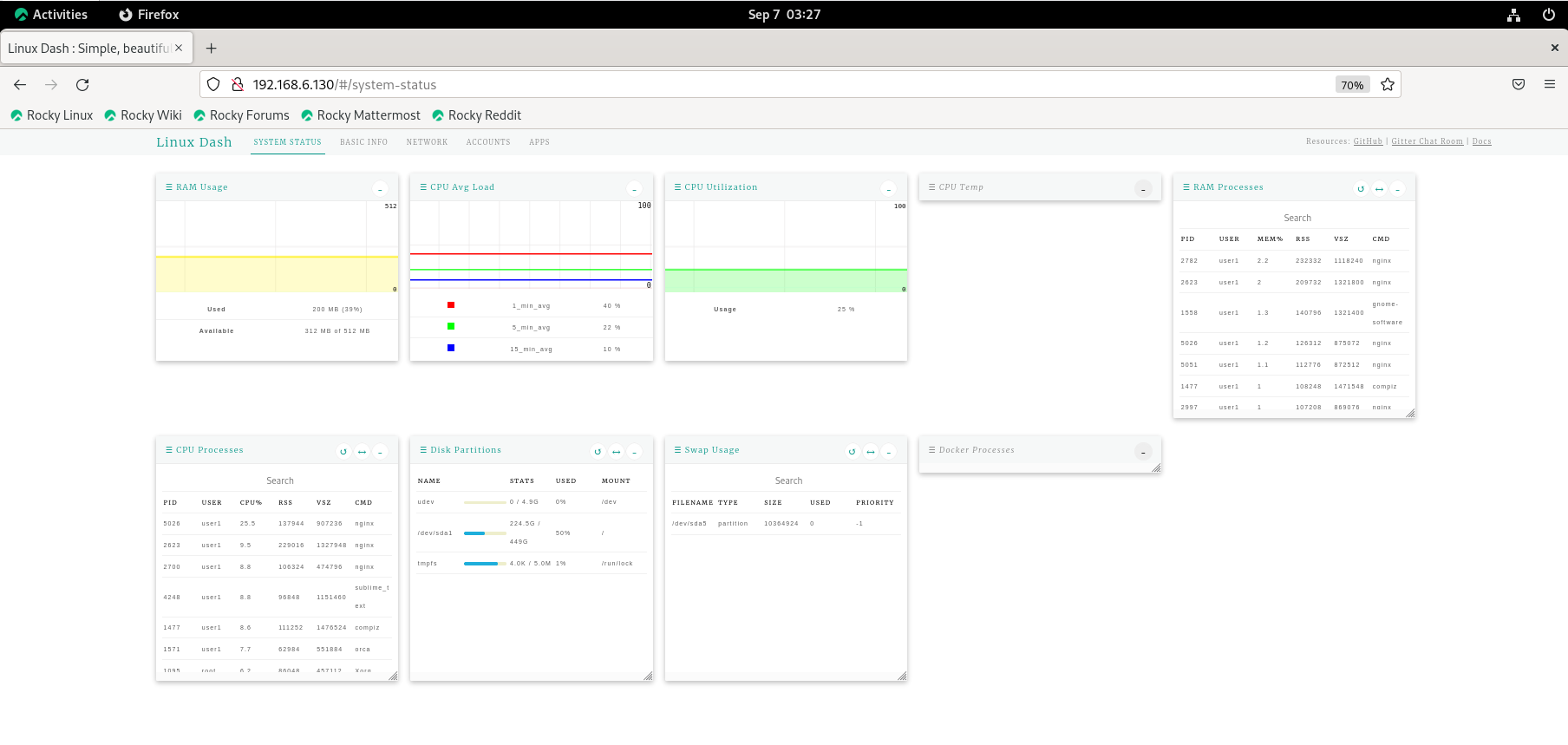Click the network status tray icon
This screenshot has width=1568, height=745.
coord(1513,15)
